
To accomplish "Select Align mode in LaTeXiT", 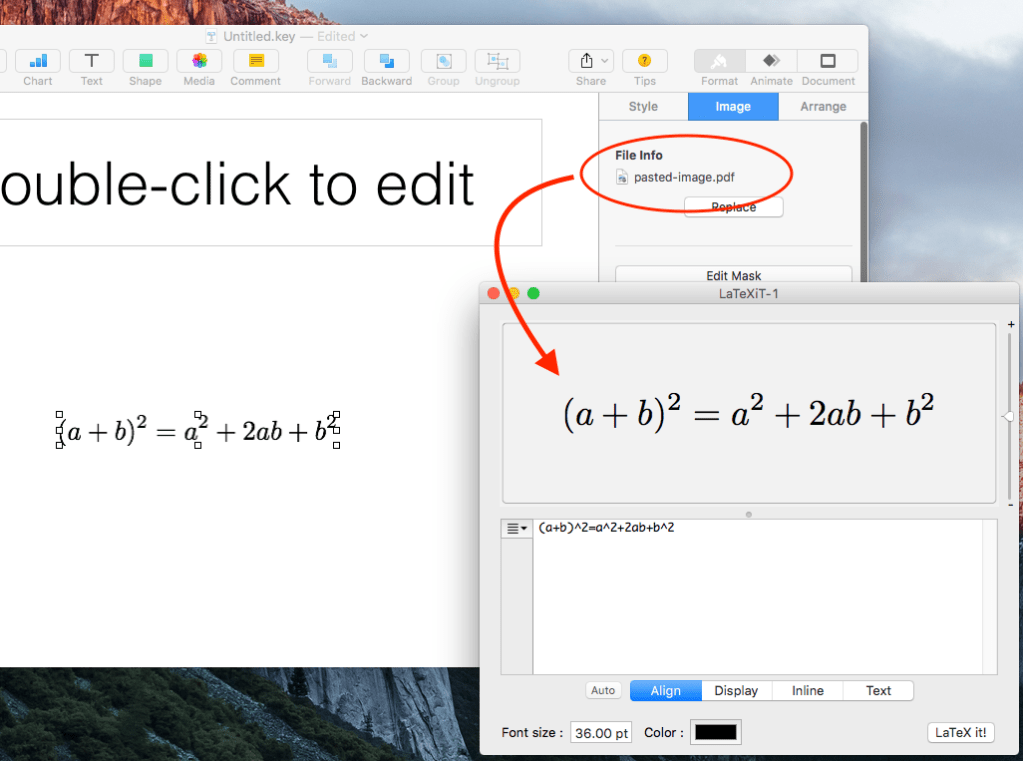I will [665, 691].
